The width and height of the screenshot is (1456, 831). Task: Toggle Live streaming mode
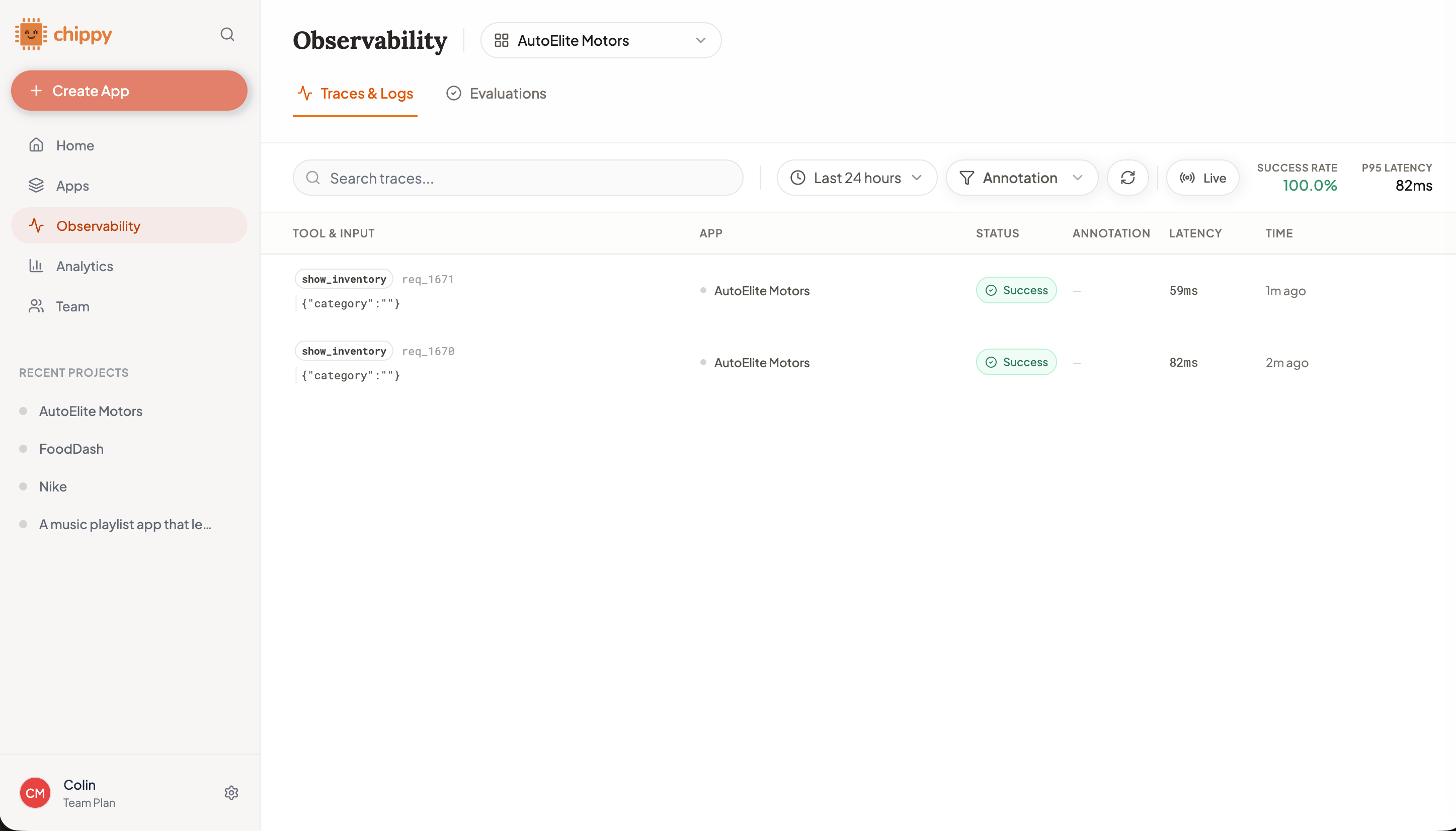click(x=1202, y=178)
